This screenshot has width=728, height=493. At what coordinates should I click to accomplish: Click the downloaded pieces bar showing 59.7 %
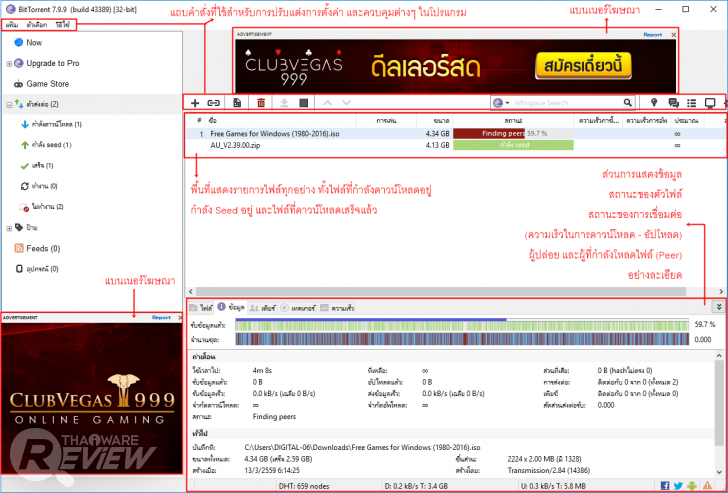pos(462,324)
